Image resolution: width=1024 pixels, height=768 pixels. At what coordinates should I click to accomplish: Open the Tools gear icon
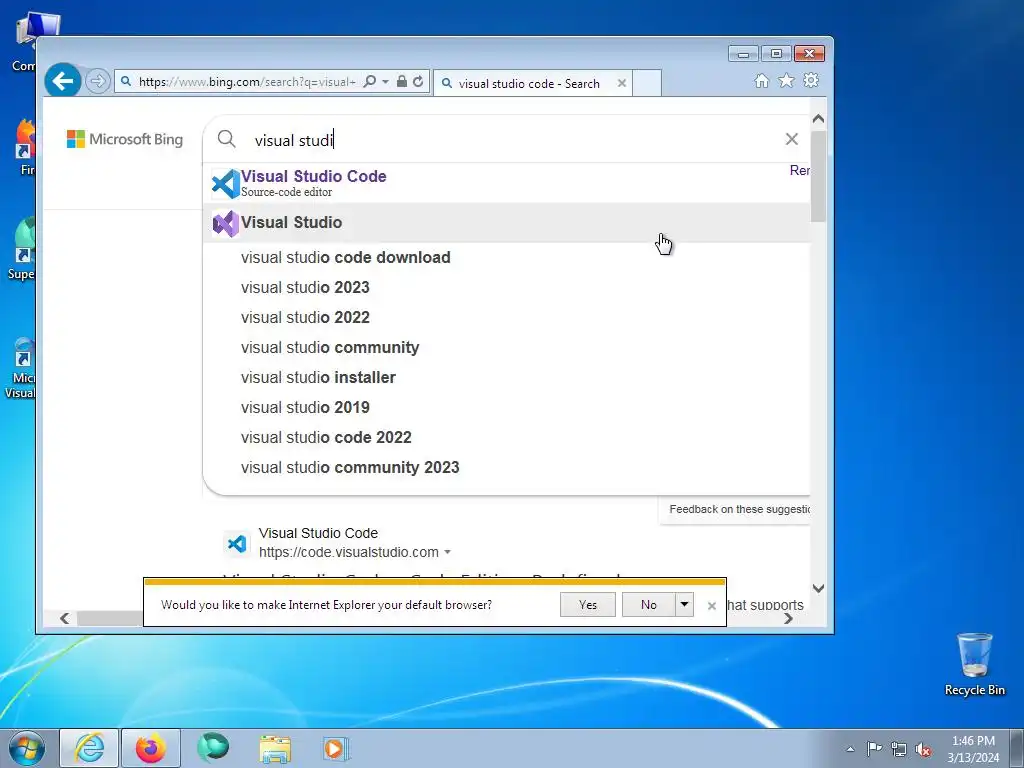tap(811, 80)
